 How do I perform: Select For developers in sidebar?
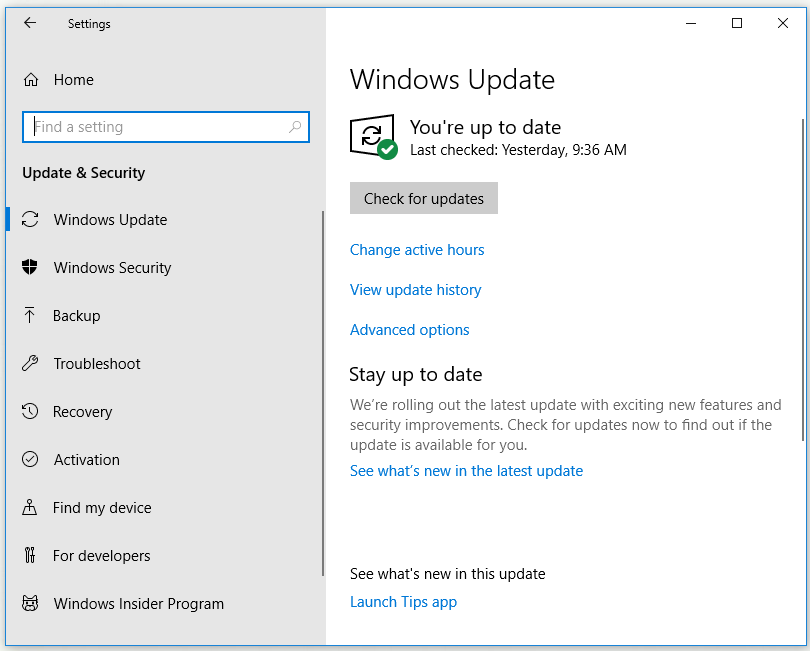(101, 556)
